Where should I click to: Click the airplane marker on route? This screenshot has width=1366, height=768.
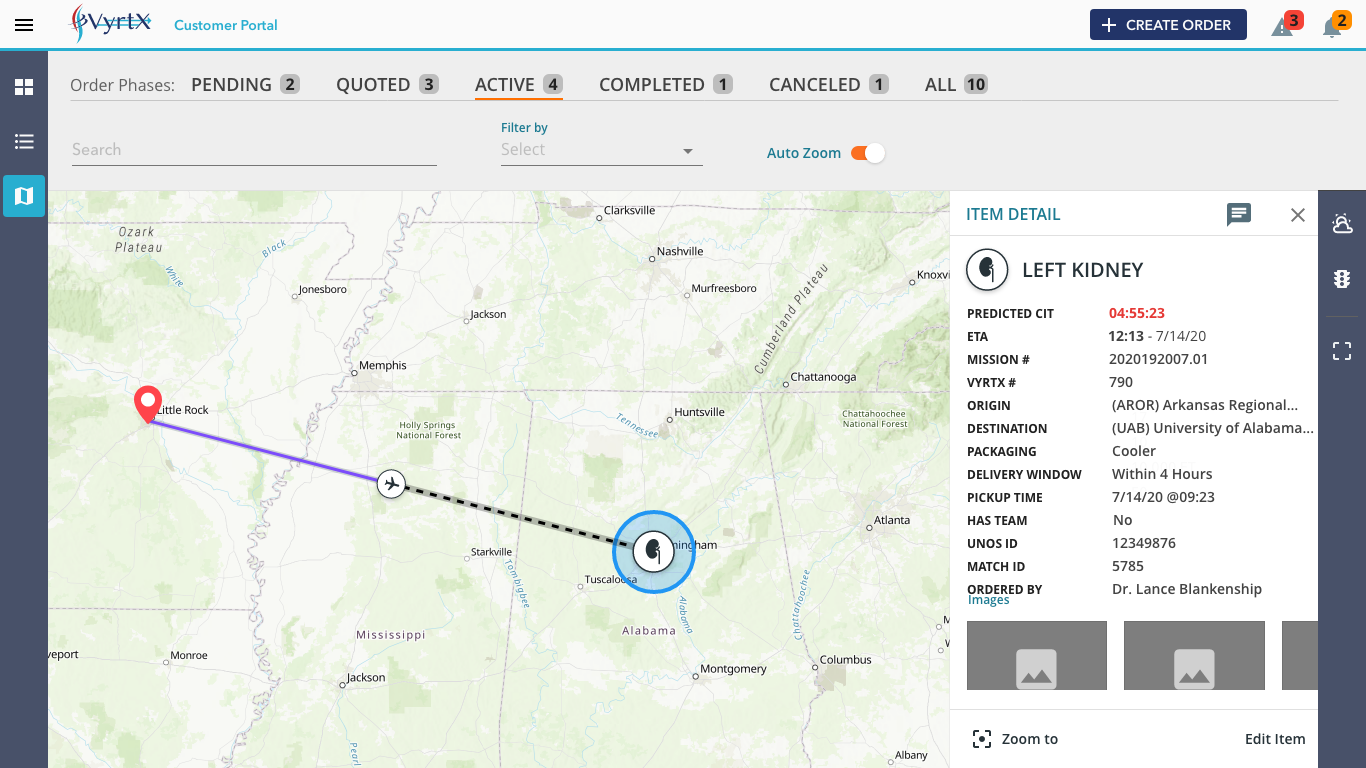pos(392,484)
